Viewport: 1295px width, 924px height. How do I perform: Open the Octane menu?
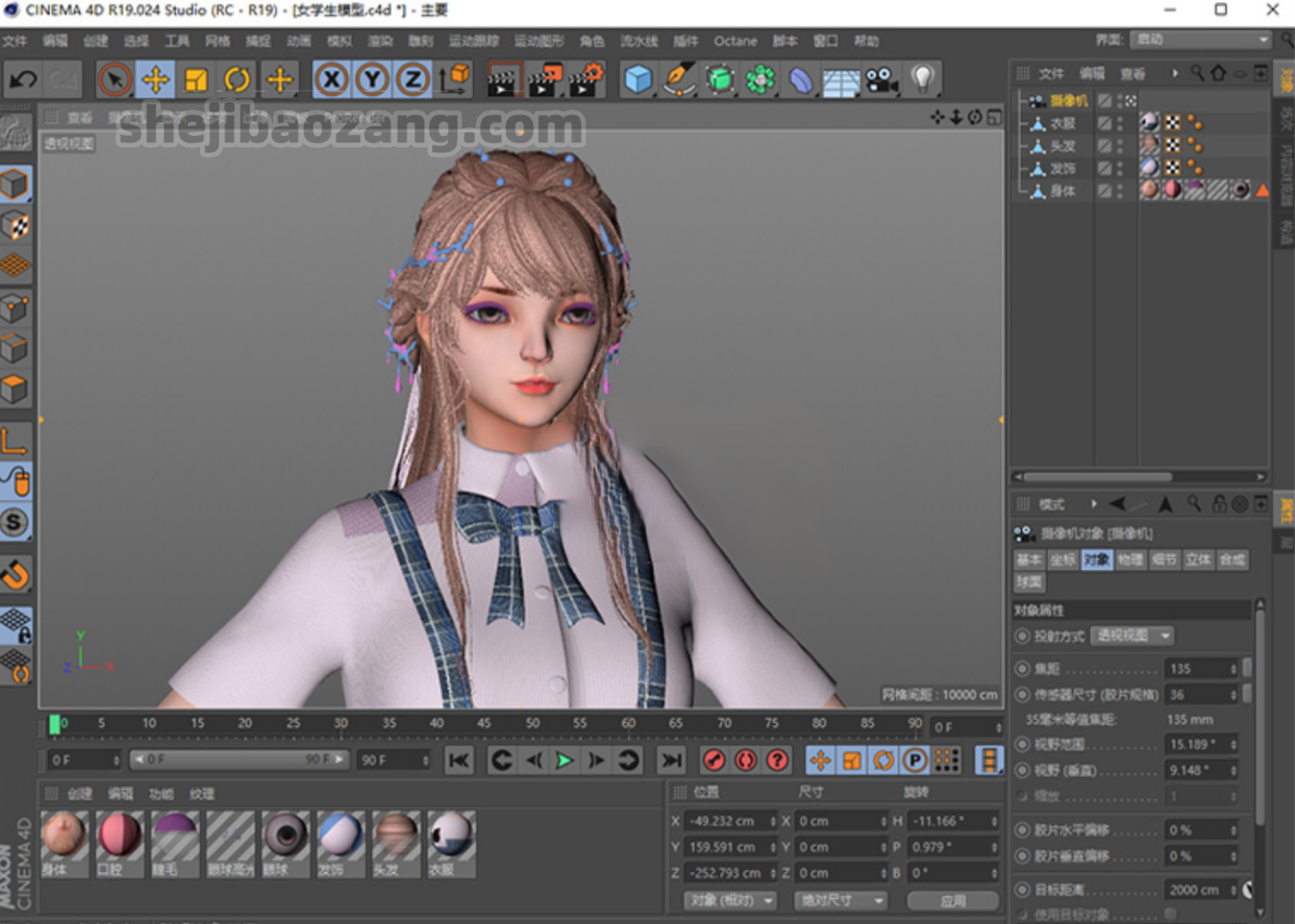[735, 41]
